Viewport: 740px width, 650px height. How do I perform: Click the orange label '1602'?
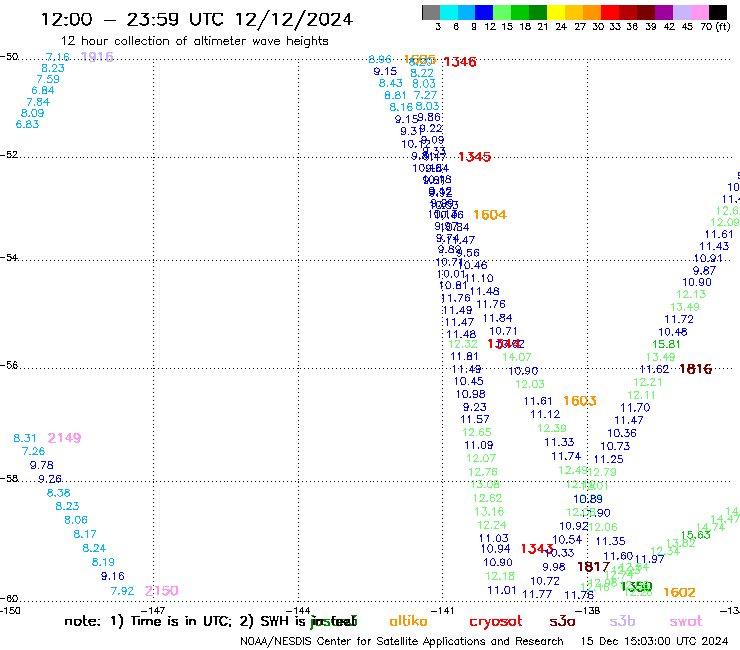tap(679, 592)
